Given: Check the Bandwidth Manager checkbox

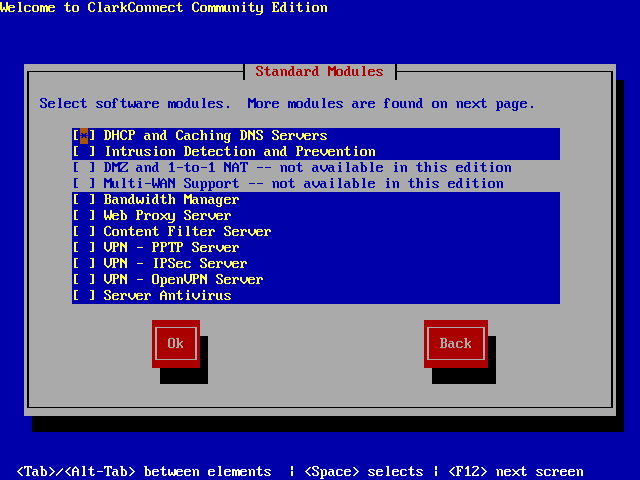Looking at the screenshot, I should tap(84, 200).
